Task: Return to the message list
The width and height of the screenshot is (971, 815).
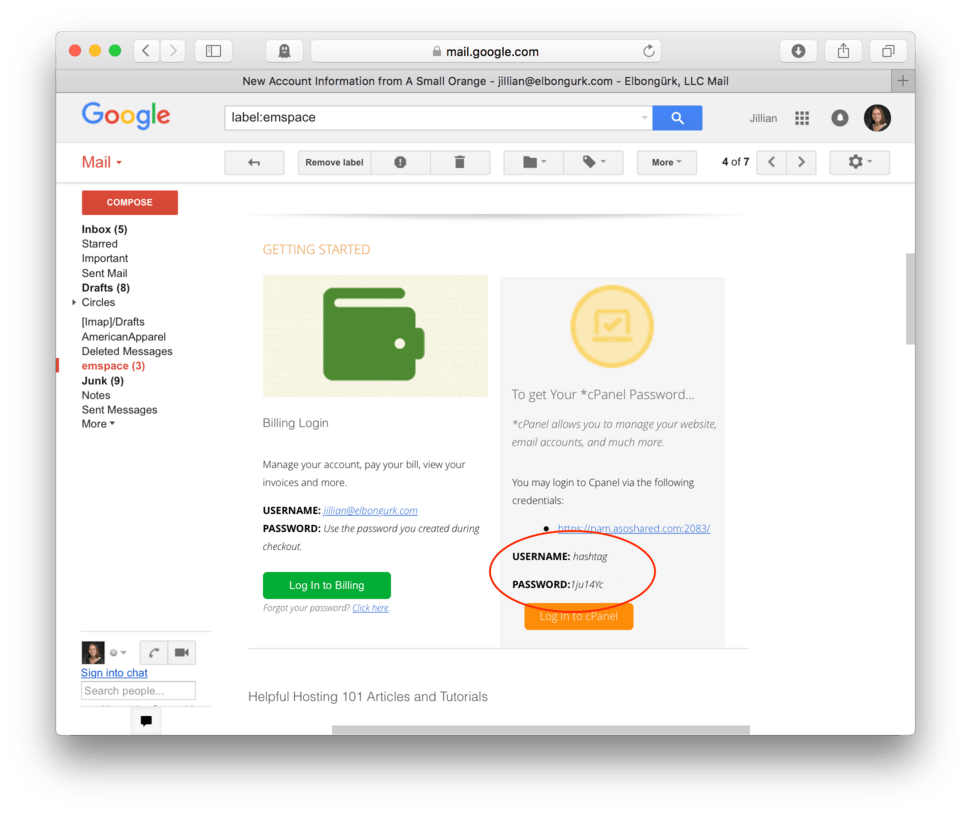Action: (254, 162)
